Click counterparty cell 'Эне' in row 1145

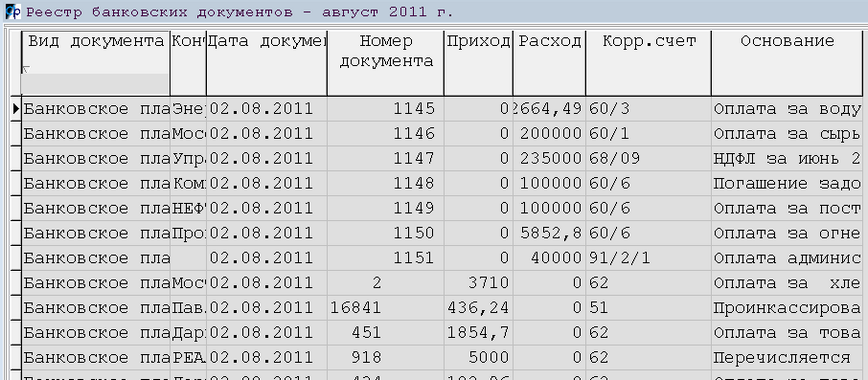point(188,109)
